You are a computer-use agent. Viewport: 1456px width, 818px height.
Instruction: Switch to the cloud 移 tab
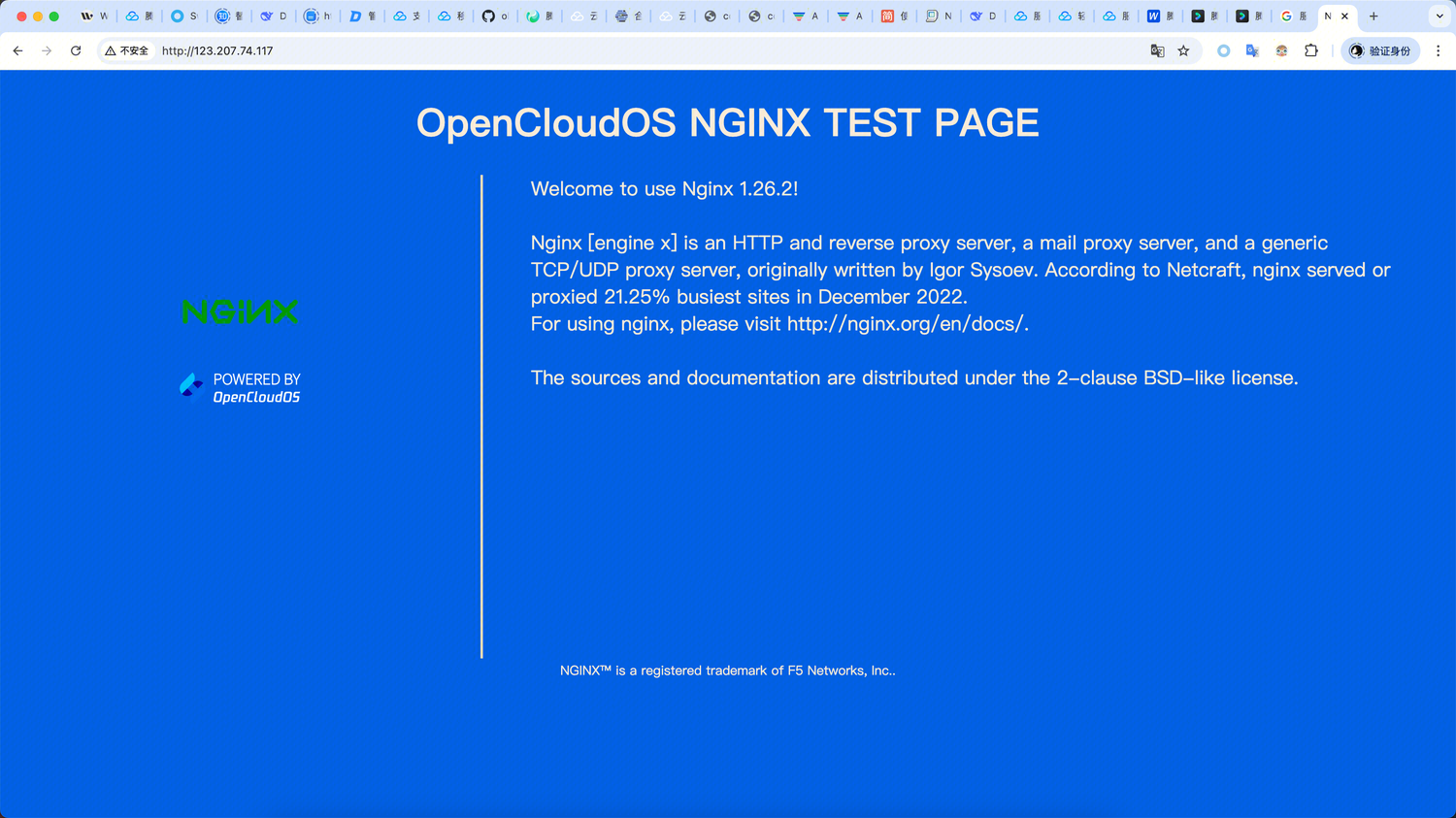click(x=451, y=16)
